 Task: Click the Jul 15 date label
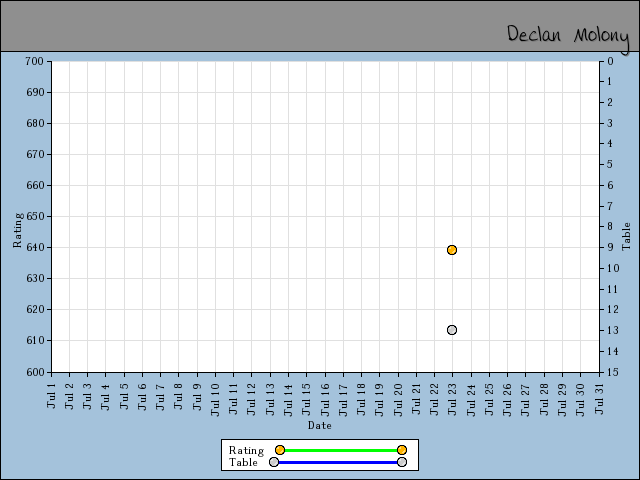tap(307, 400)
